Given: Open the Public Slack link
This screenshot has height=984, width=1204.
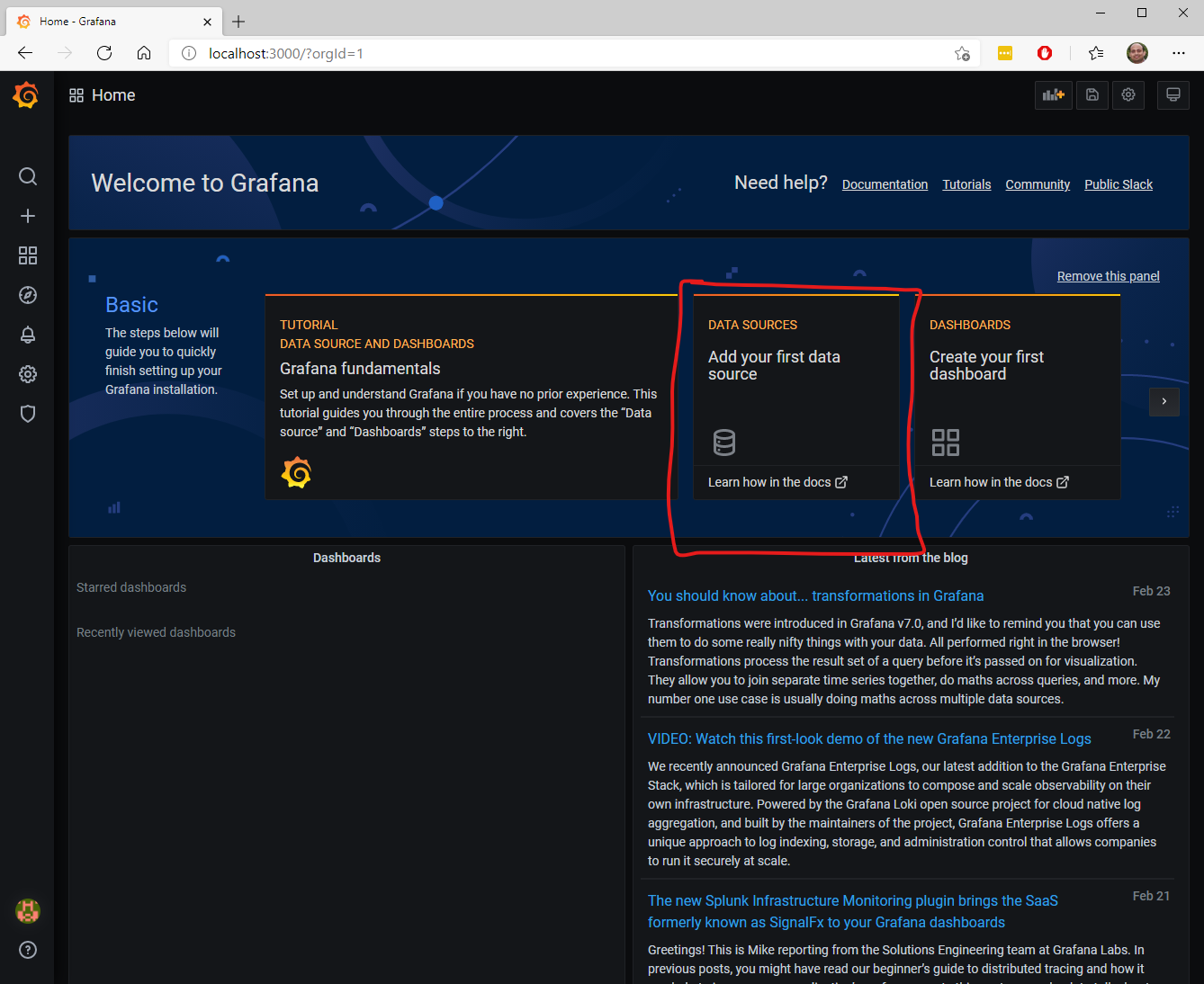Looking at the screenshot, I should [1119, 184].
